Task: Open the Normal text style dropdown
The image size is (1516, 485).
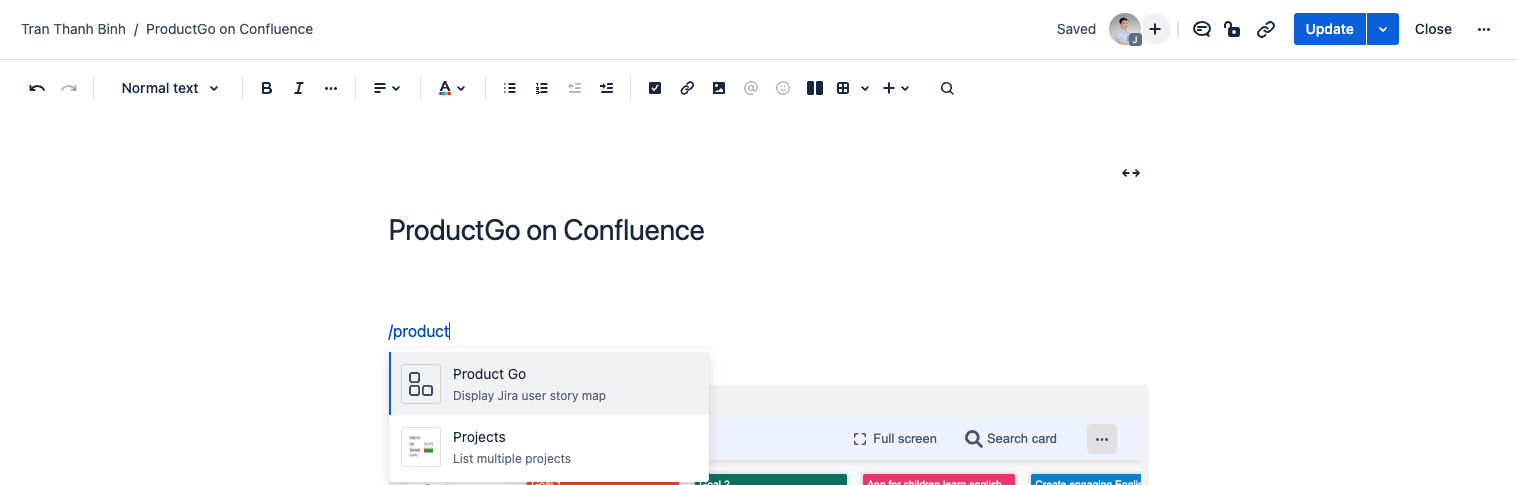Action: (x=169, y=88)
